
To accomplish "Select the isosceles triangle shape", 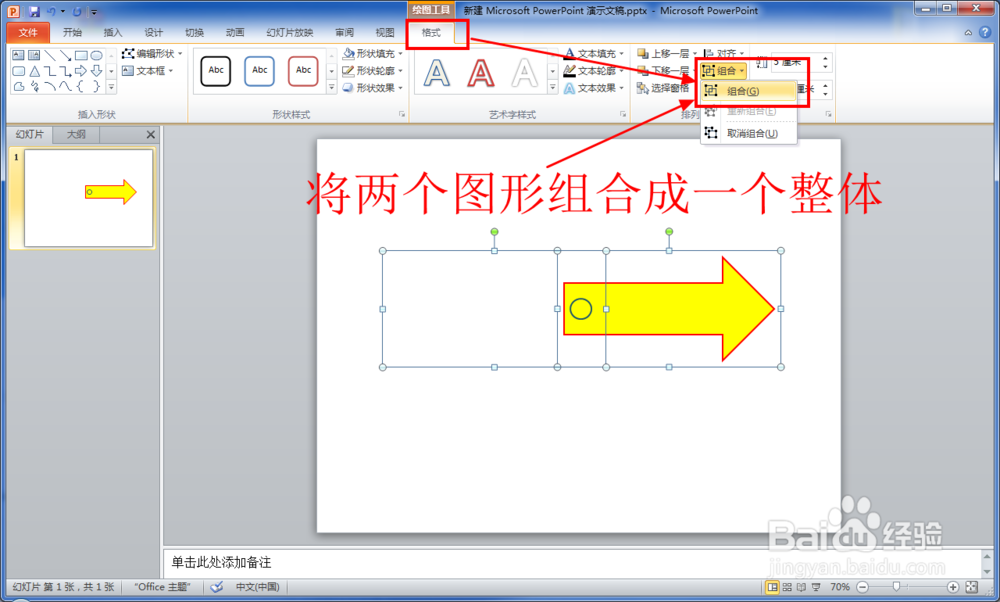I will tap(34, 71).
